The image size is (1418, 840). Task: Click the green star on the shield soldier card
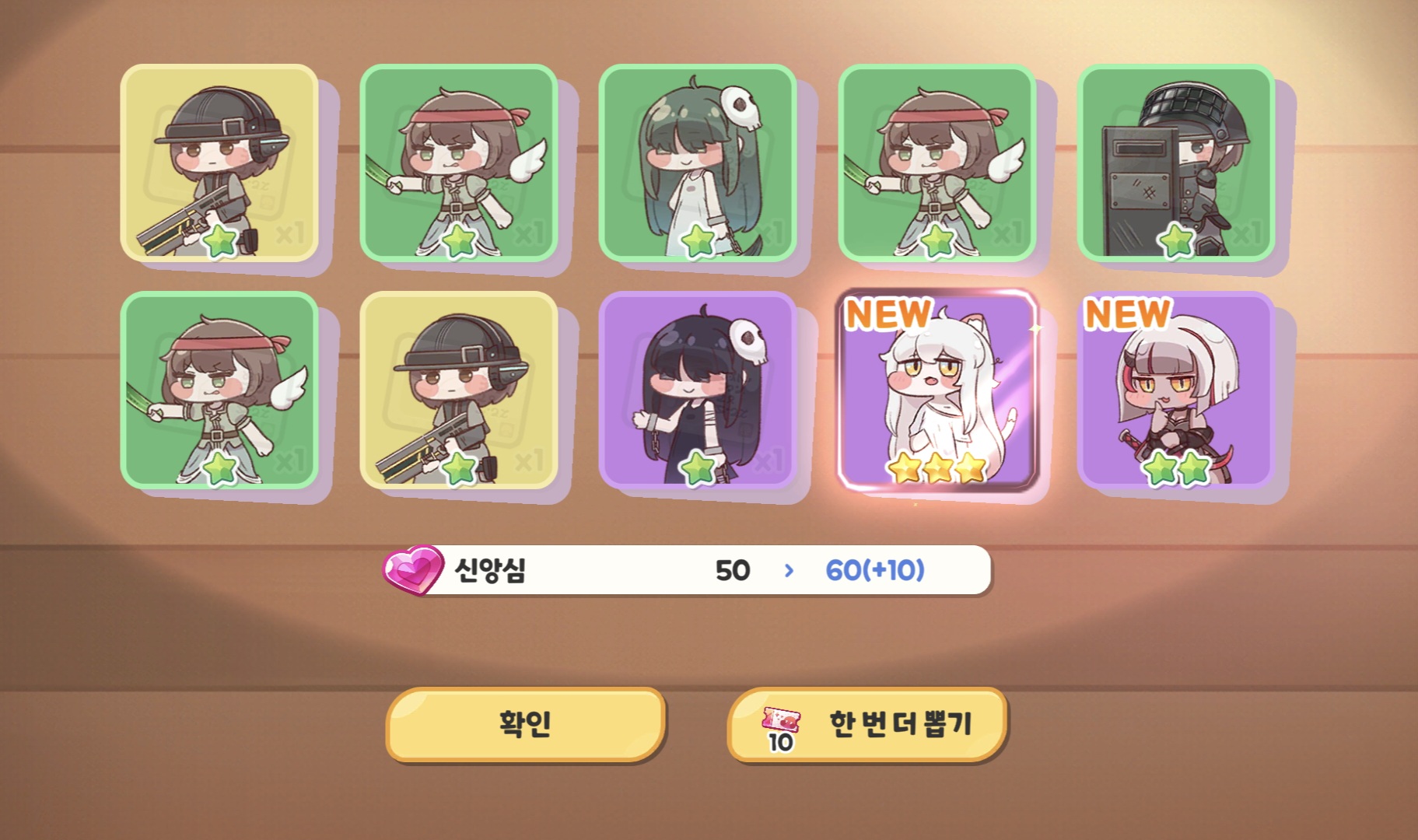1176,240
